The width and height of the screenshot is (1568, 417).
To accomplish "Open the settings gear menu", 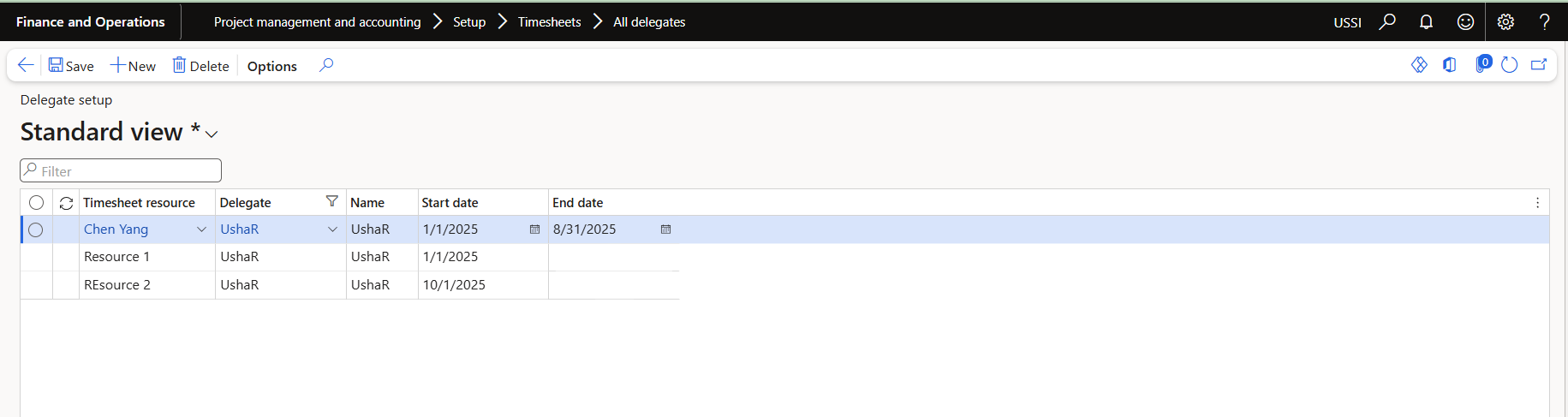I will (1505, 22).
